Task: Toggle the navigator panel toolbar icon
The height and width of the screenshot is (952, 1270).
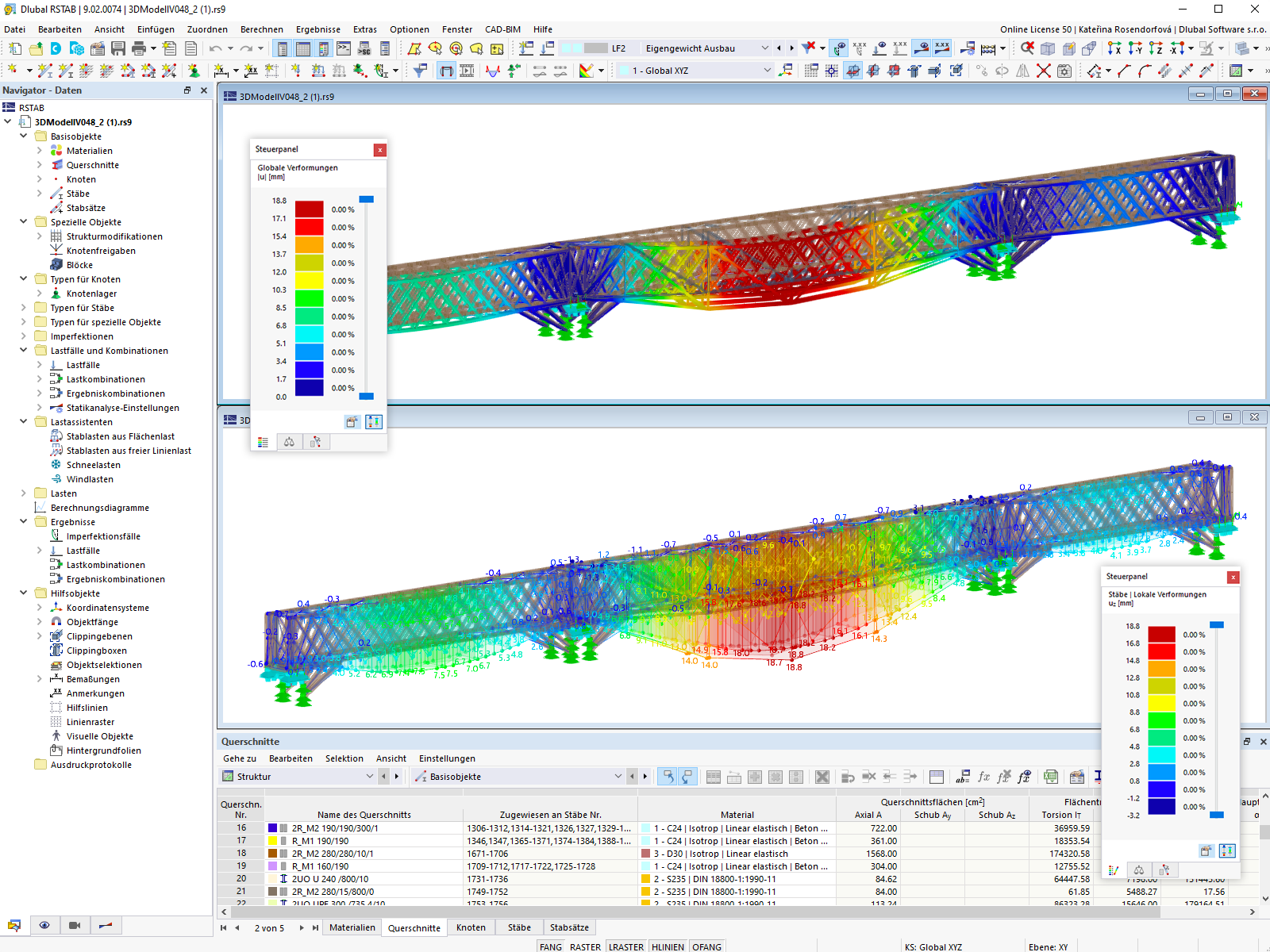Action: [x=283, y=48]
